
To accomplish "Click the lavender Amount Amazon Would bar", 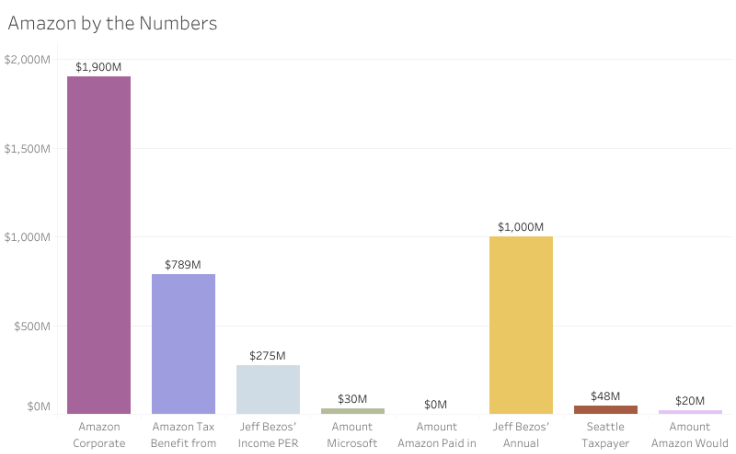I will [690, 412].
